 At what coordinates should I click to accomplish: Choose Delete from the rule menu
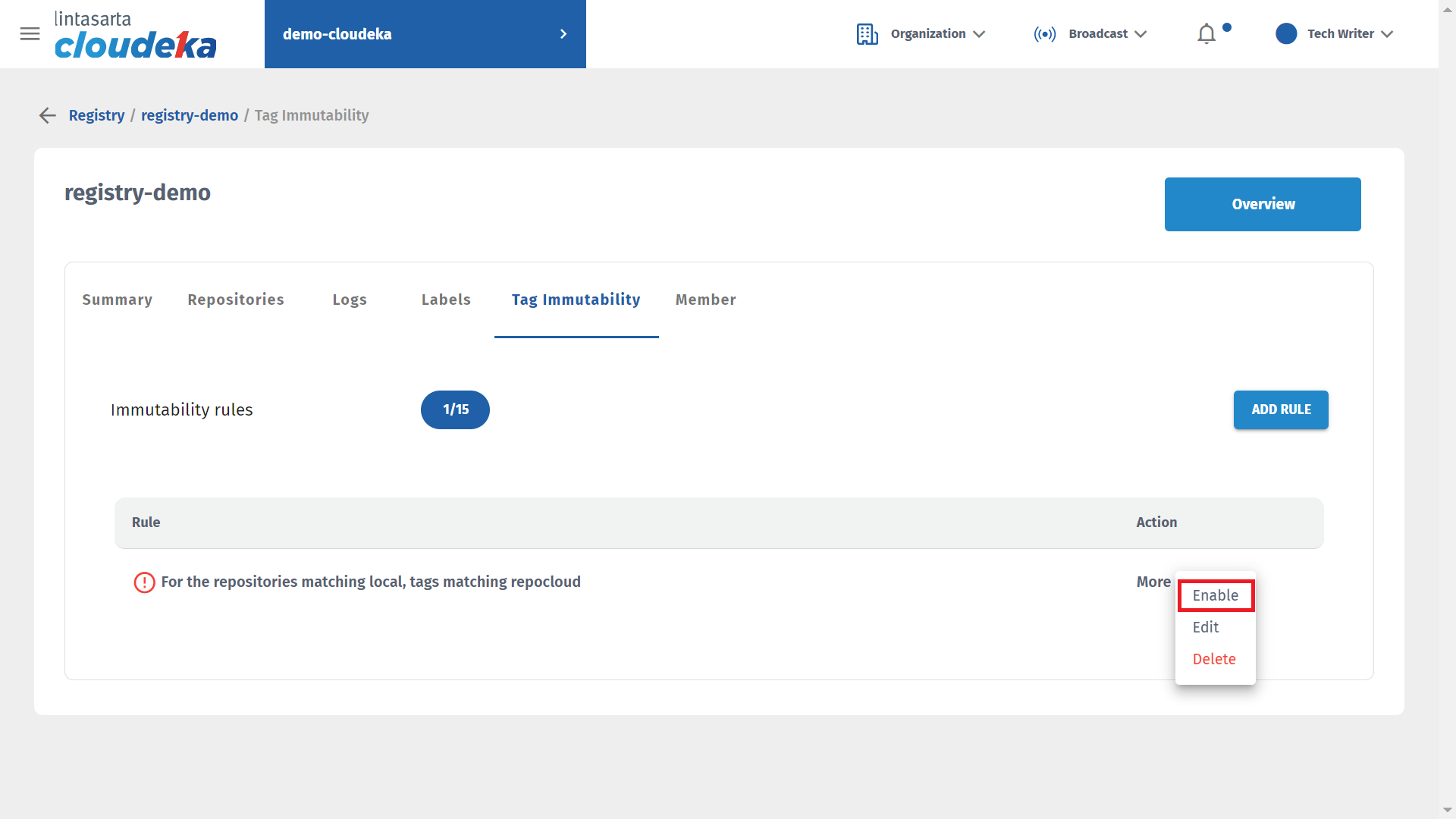1213,660
